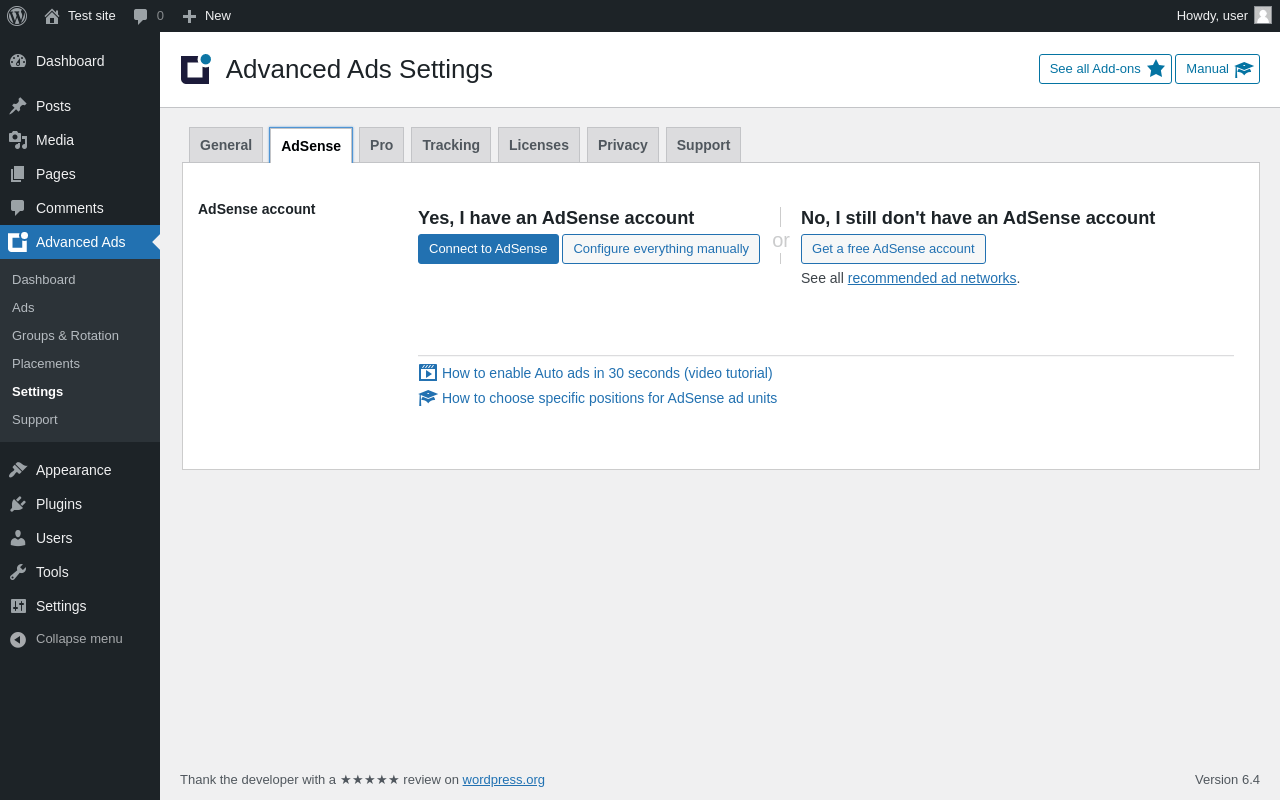Click the Plugins plug icon
The width and height of the screenshot is (1280, 800).
point(18,504)
